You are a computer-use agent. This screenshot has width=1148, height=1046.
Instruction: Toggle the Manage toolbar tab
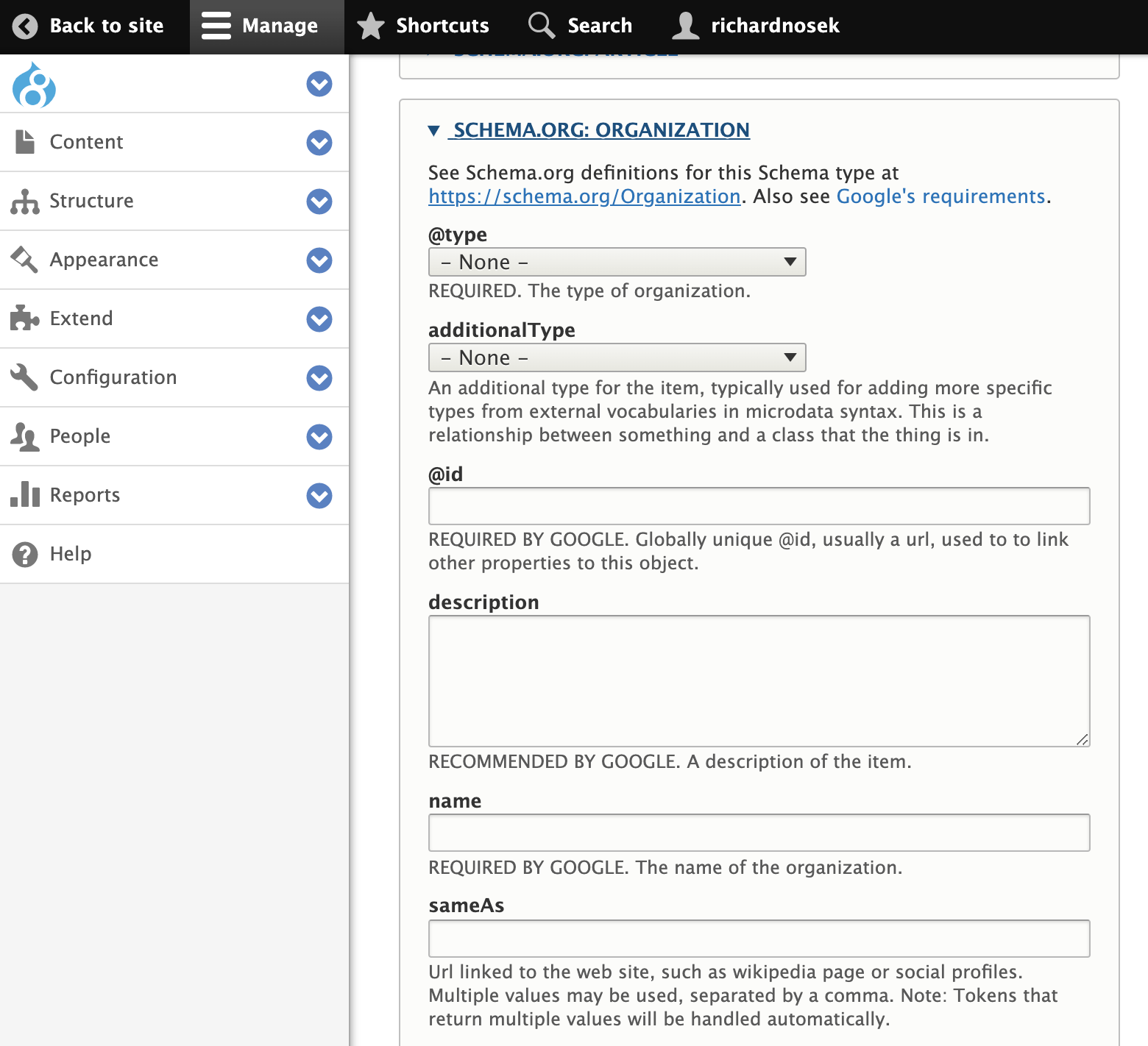pos(266,26)
